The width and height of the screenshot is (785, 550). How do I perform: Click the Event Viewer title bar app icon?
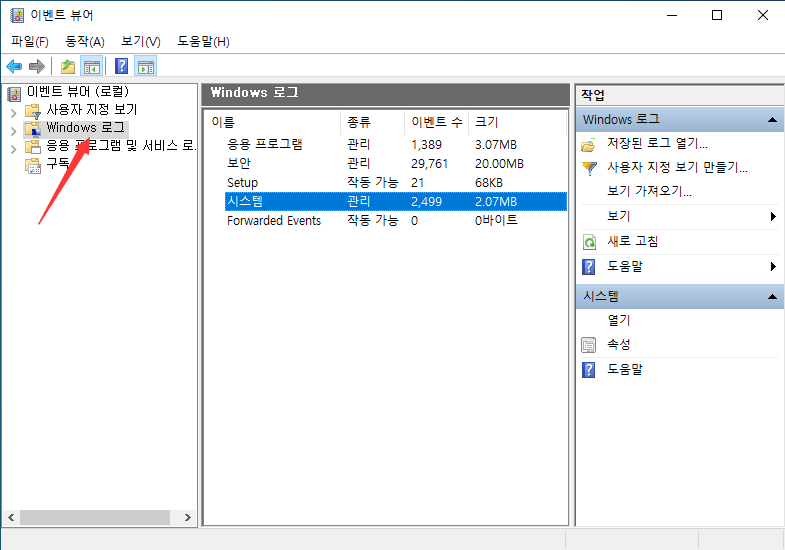tap(17, 15)
